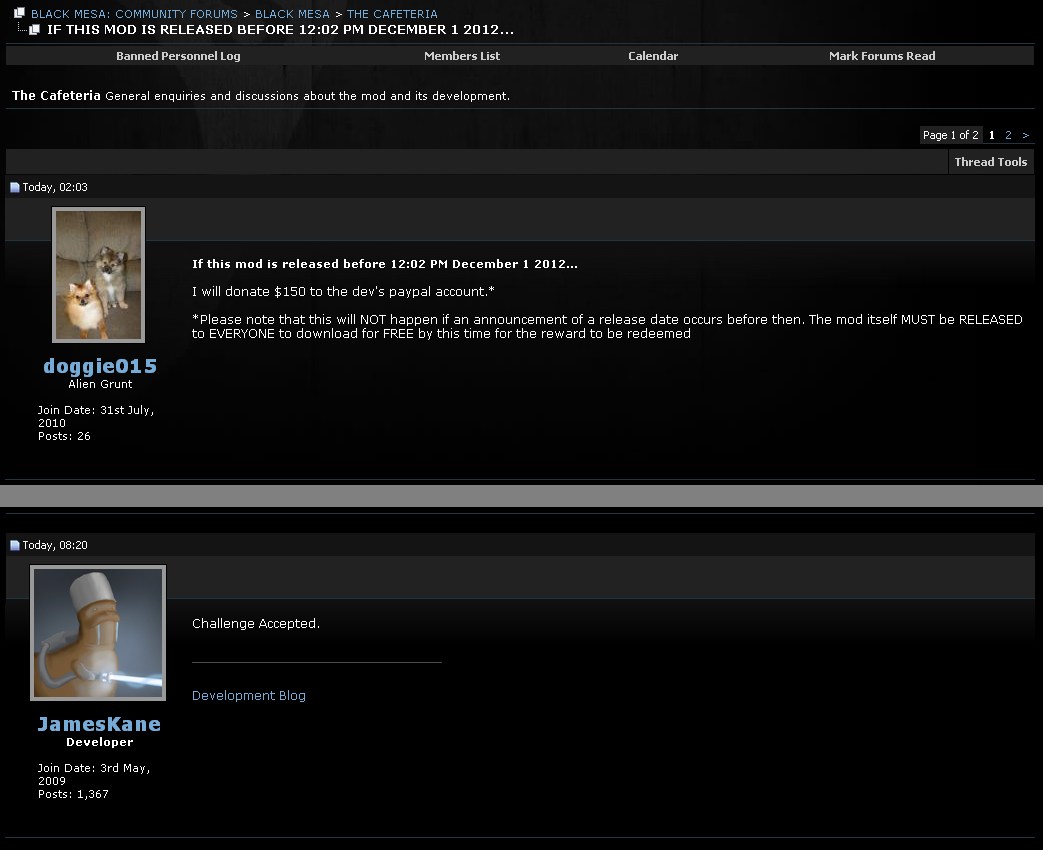1043x850 pixels.
Task: Jump to page 2 of the thread
Action: coord(1008,135)
